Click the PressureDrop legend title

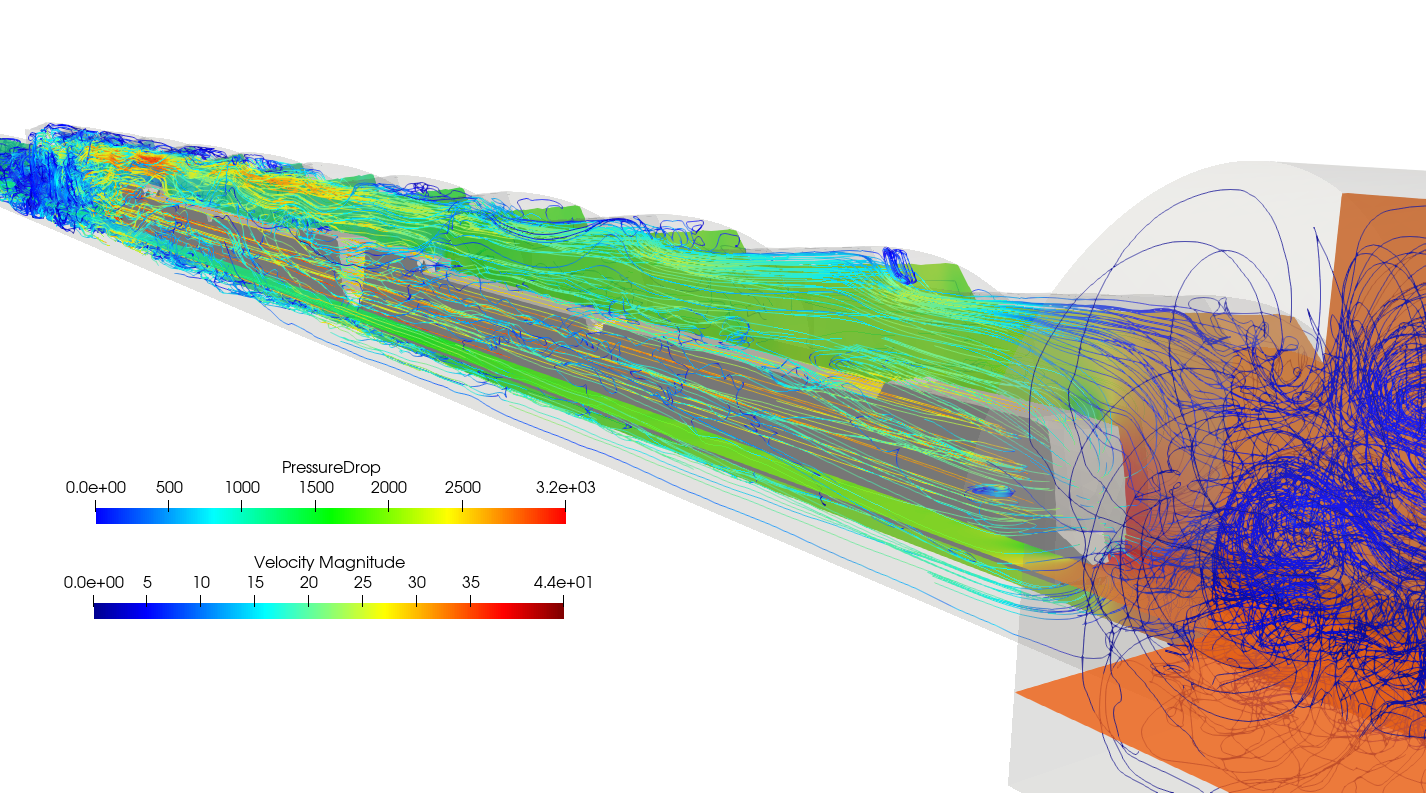[x=331, y=467]
